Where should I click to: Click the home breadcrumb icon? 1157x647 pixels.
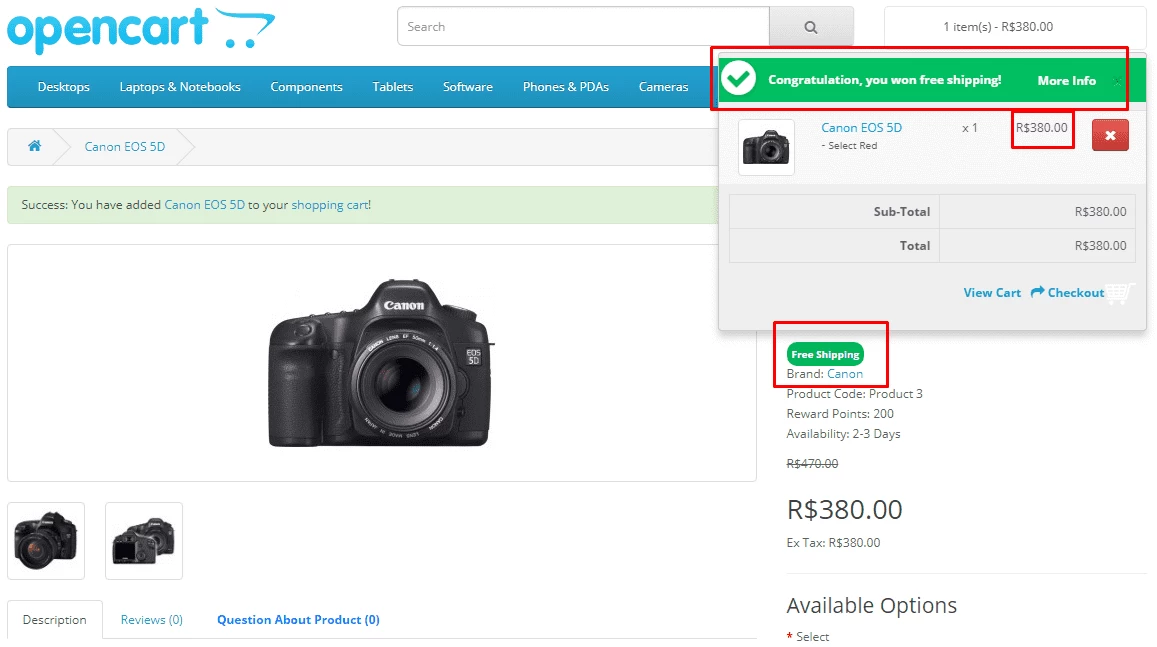[34, 146]
